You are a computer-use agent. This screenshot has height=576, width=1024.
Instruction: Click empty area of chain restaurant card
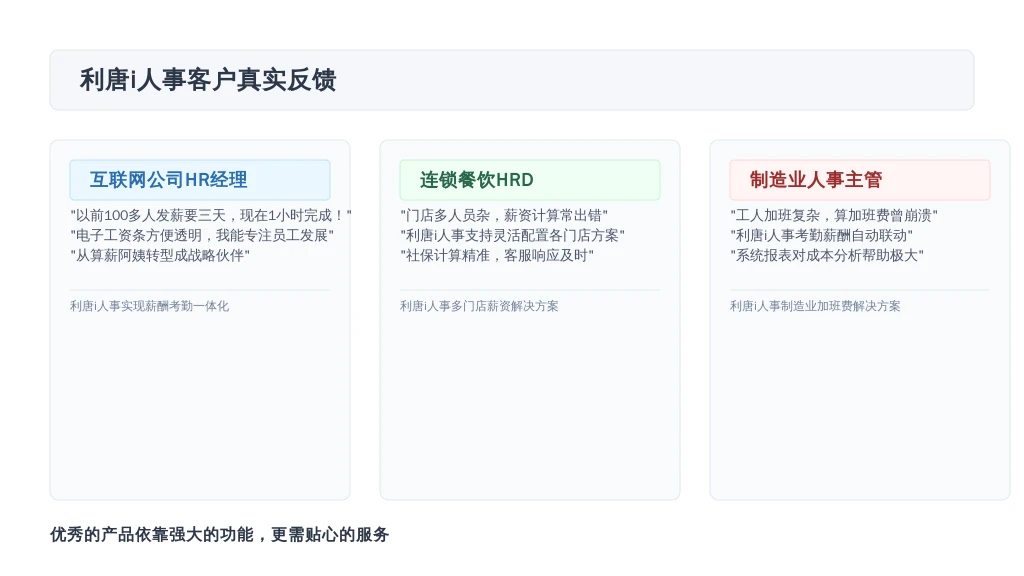(x=530, y=405)
